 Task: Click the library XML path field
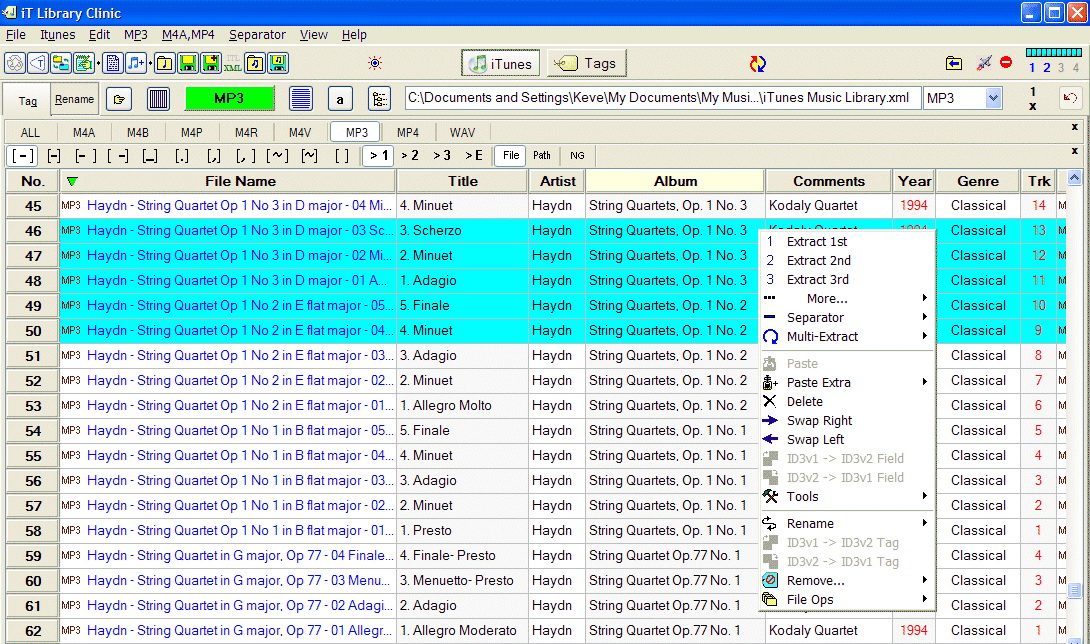(x=660, y=98)
